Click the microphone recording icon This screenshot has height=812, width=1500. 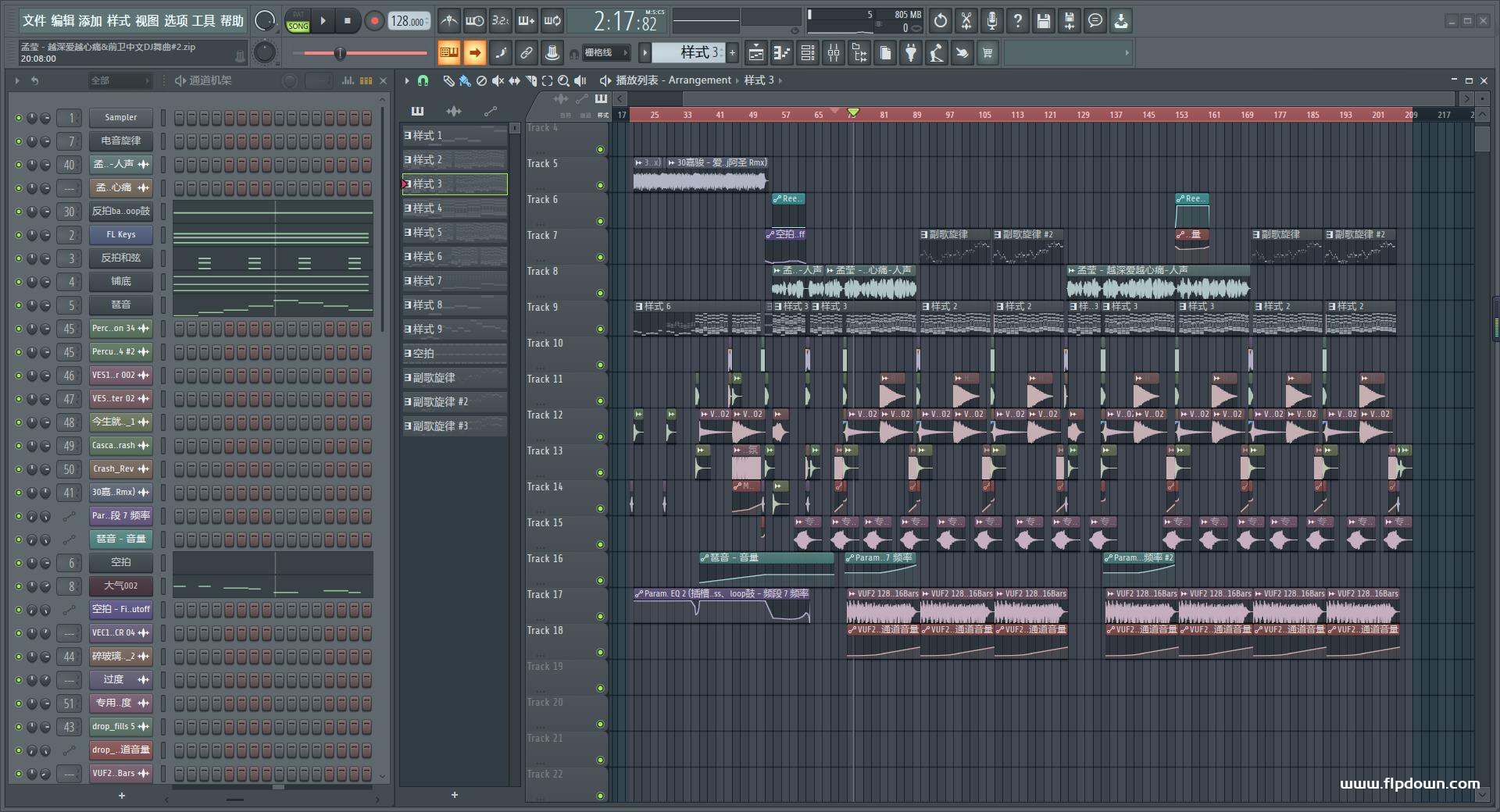click(x=992, y=21)
